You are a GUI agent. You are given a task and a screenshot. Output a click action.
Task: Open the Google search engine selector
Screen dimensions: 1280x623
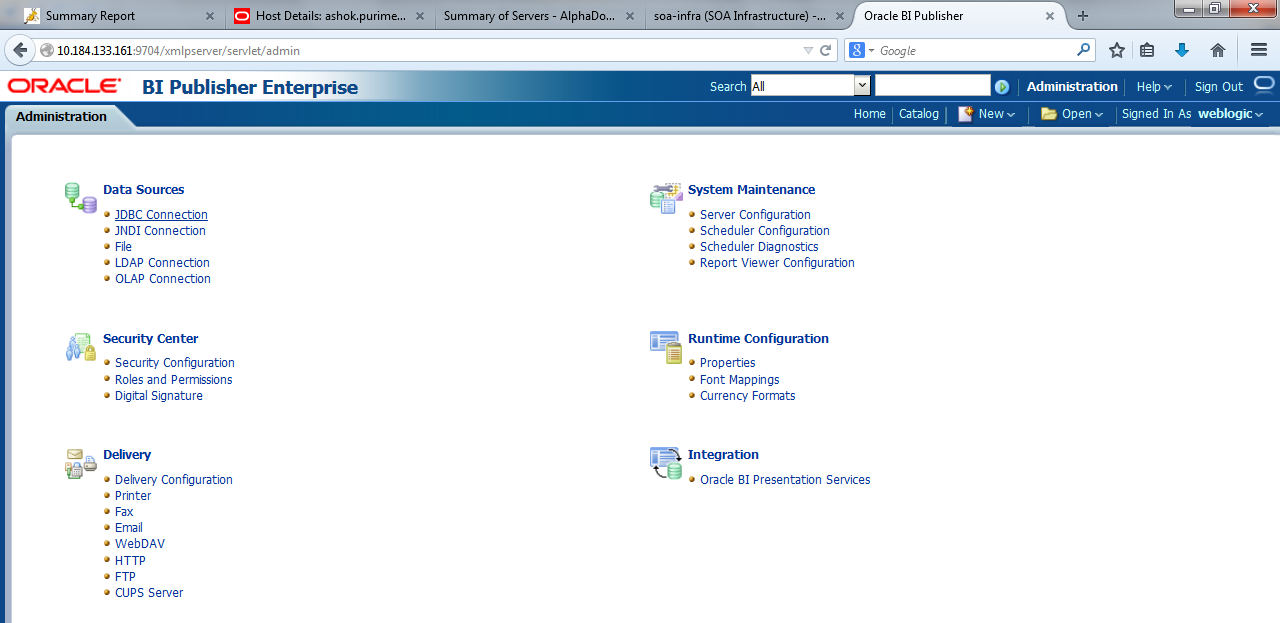(x=862, y=50)
